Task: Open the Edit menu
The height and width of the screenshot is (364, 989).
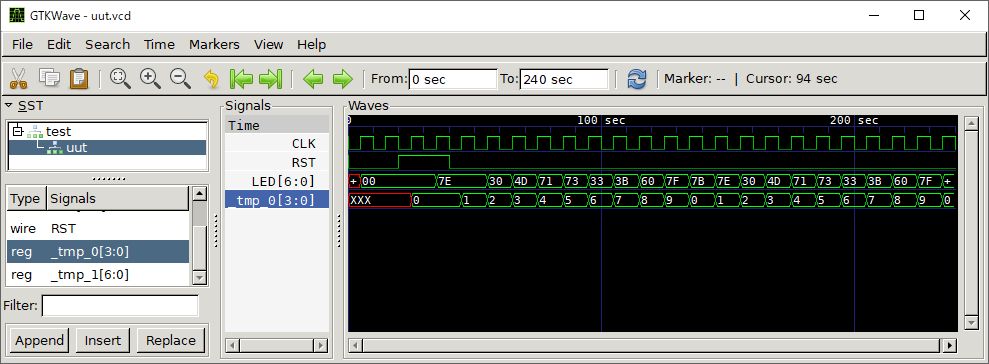Action: (x=59, y=44)
